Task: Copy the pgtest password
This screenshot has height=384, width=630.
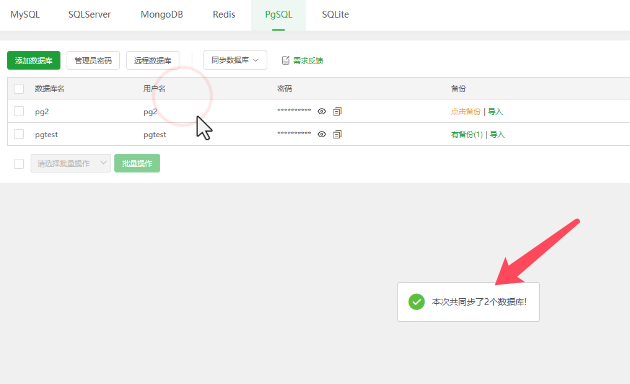Action: coord(338,134)
